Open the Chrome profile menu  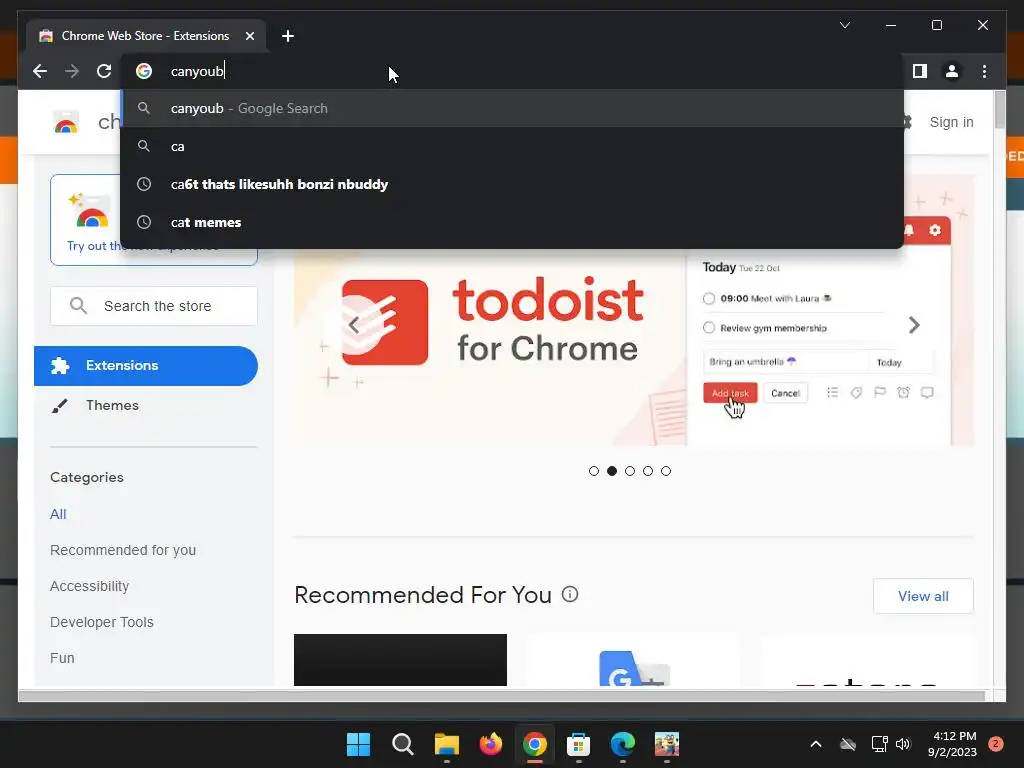pos(952,71)
